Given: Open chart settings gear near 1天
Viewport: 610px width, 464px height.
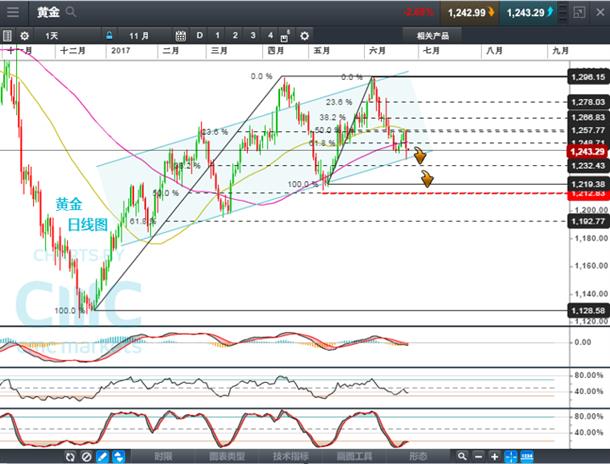Looking at the screenshot, I should (x=25, y=36).
